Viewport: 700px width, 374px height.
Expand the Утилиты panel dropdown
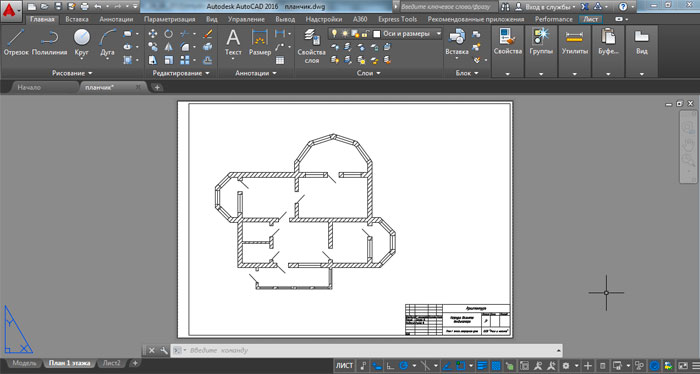point(574,74)
